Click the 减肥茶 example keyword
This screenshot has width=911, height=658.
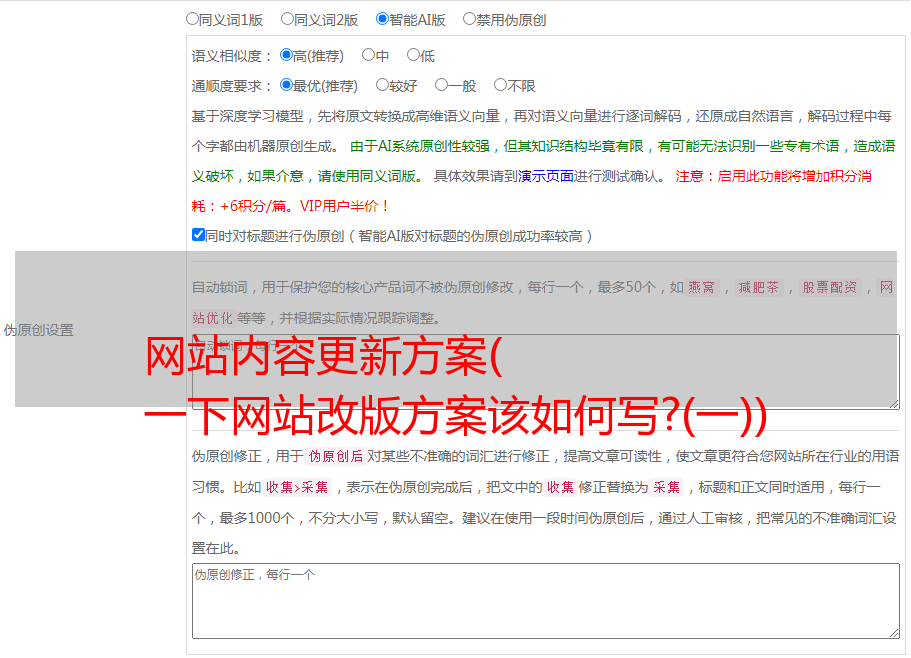tap(758, 287)
